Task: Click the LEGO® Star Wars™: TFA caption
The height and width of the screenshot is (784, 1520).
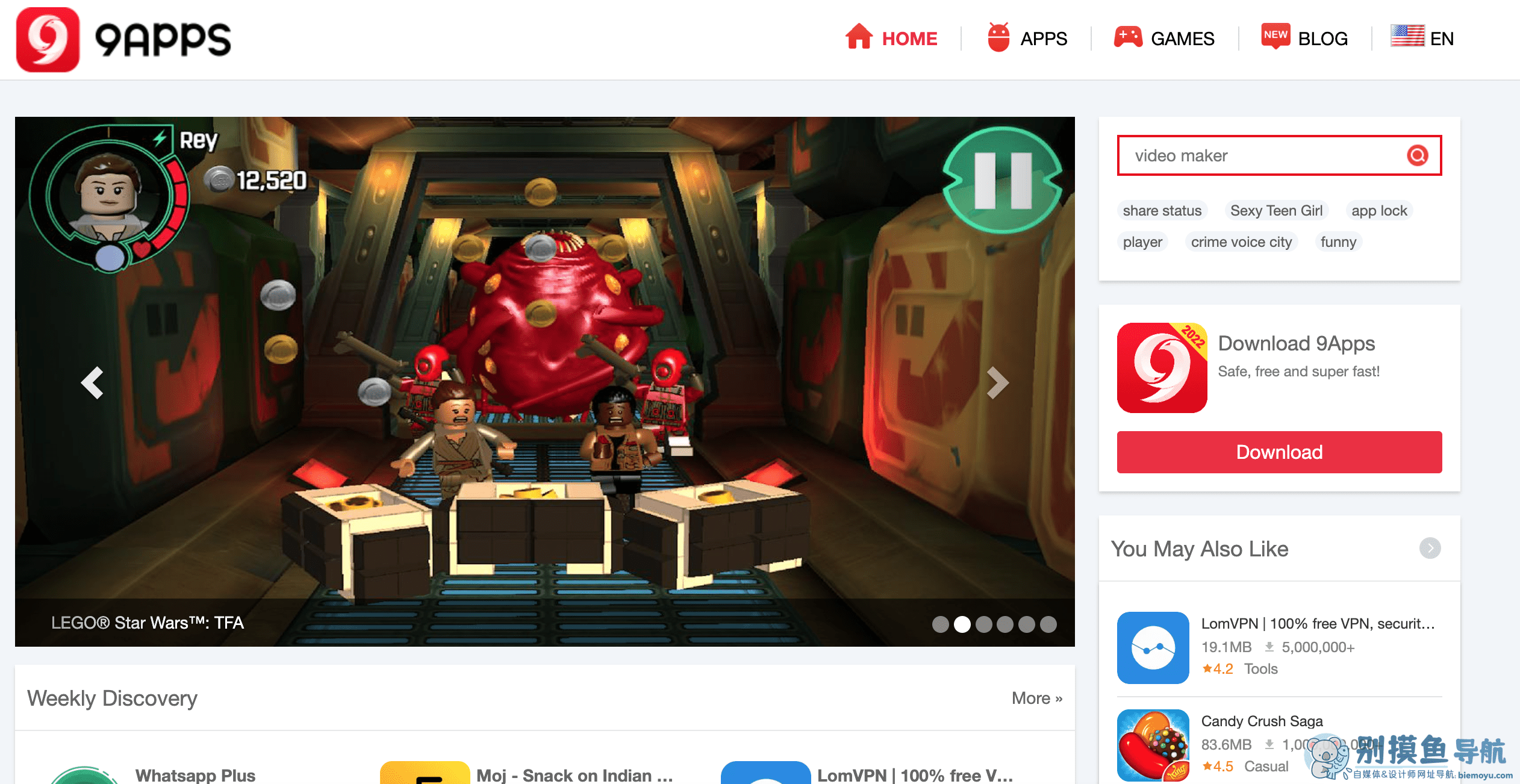Action: 148,623
